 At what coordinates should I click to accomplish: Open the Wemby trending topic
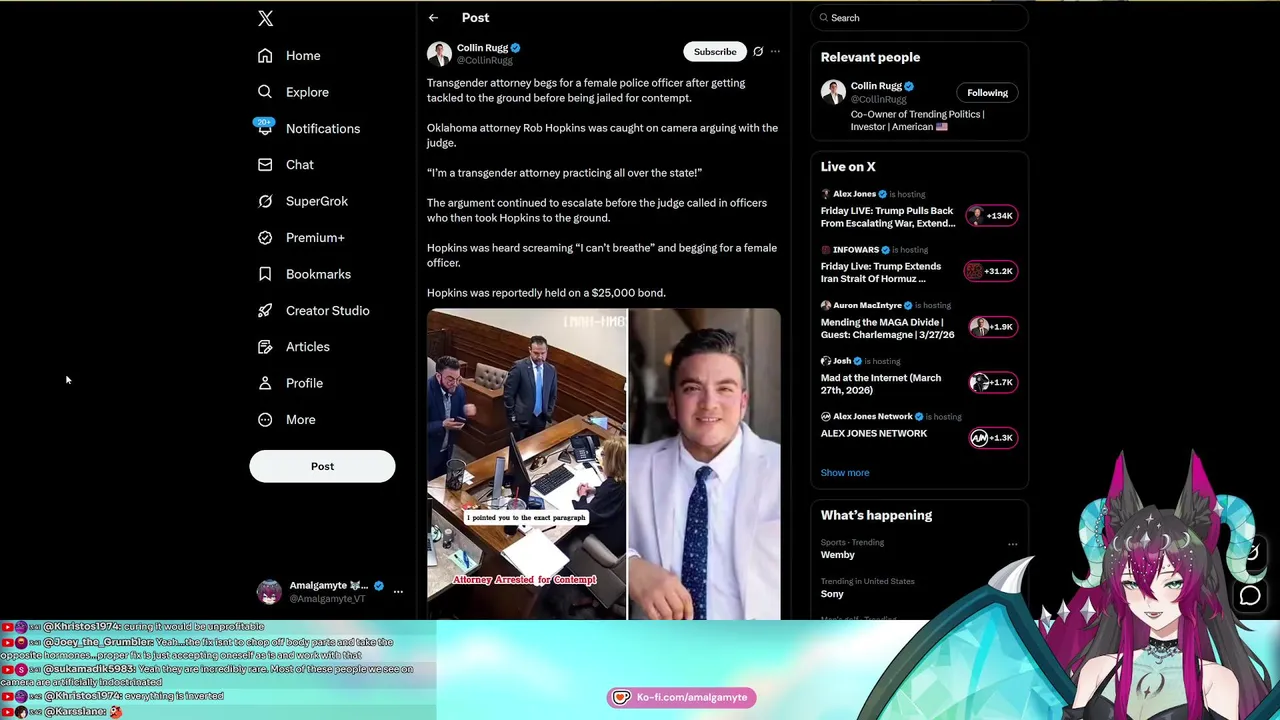coord(838,555)
